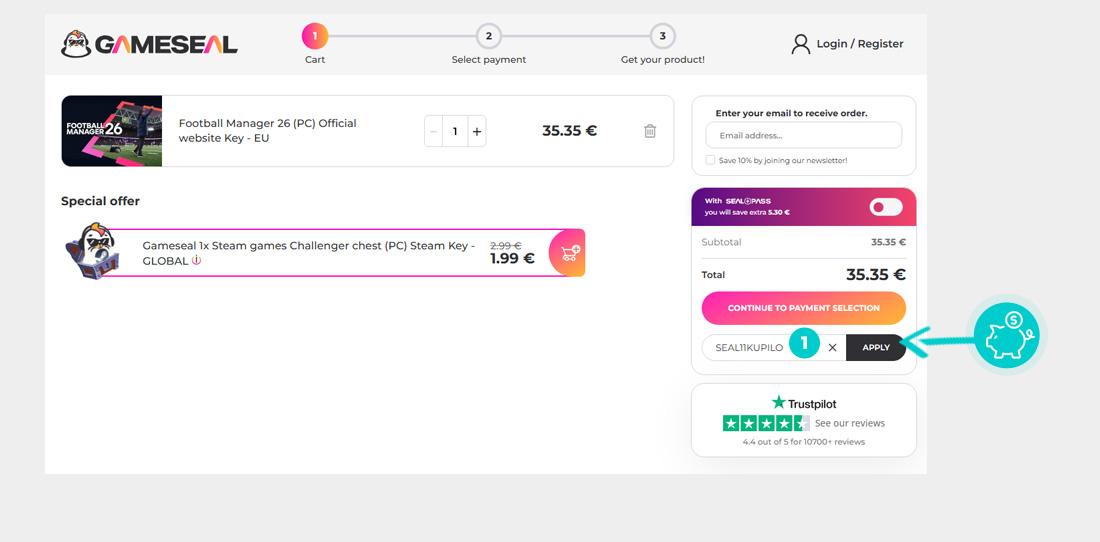Click step 1 Cart indicator
1100x542 pixels.
tap(314, 37)
